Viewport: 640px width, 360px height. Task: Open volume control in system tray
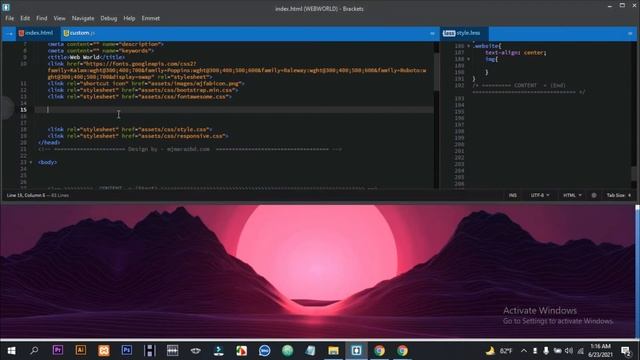pos(569,351)
